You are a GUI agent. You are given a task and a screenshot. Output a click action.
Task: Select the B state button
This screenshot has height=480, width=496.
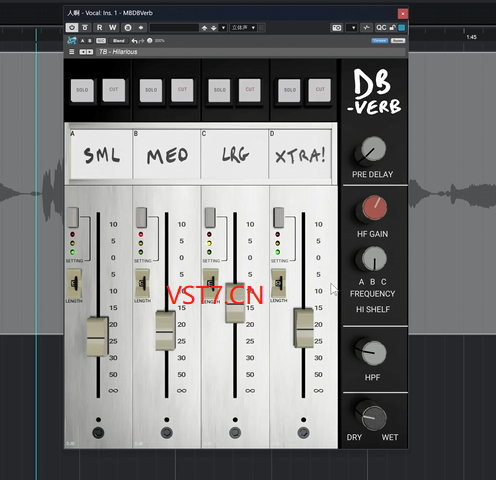[90, 41]
